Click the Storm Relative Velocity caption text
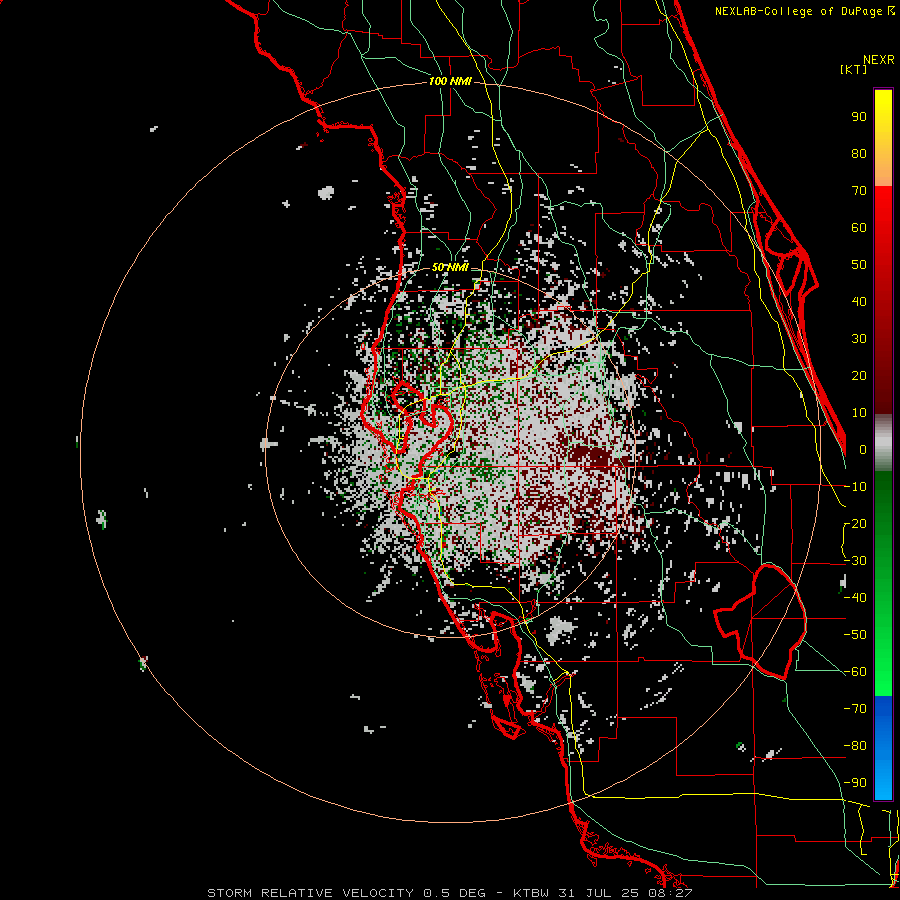The width and height of the screenshot is (900, 900). [449, 893]
